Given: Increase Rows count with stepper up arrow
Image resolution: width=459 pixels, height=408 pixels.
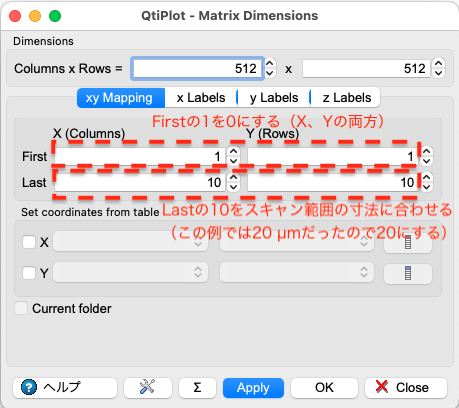Looking at the screenshot, I should coord(439,64).
